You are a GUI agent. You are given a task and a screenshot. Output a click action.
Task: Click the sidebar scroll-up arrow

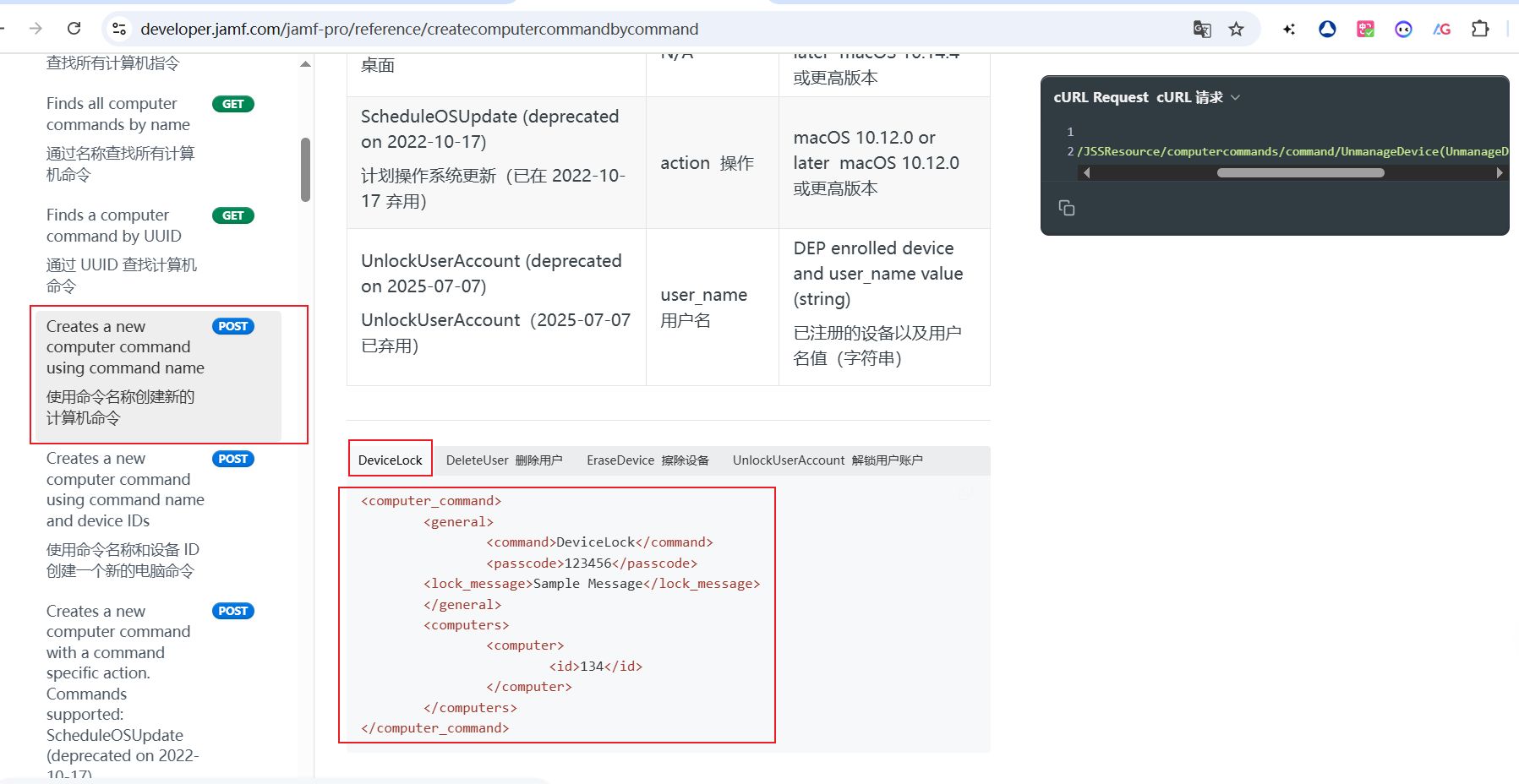(x=305, y=64)
